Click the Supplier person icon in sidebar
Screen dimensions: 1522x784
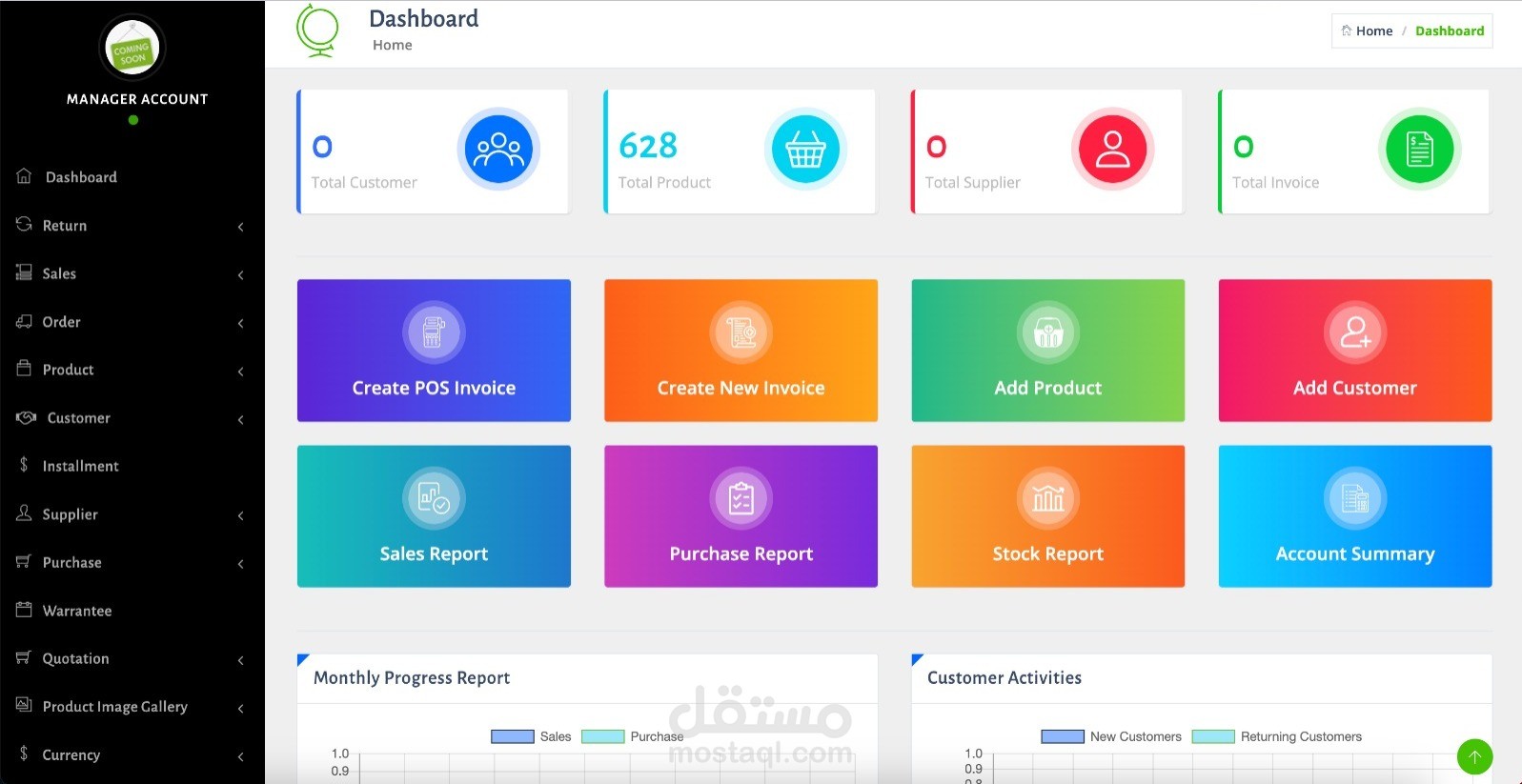point(24,513)
